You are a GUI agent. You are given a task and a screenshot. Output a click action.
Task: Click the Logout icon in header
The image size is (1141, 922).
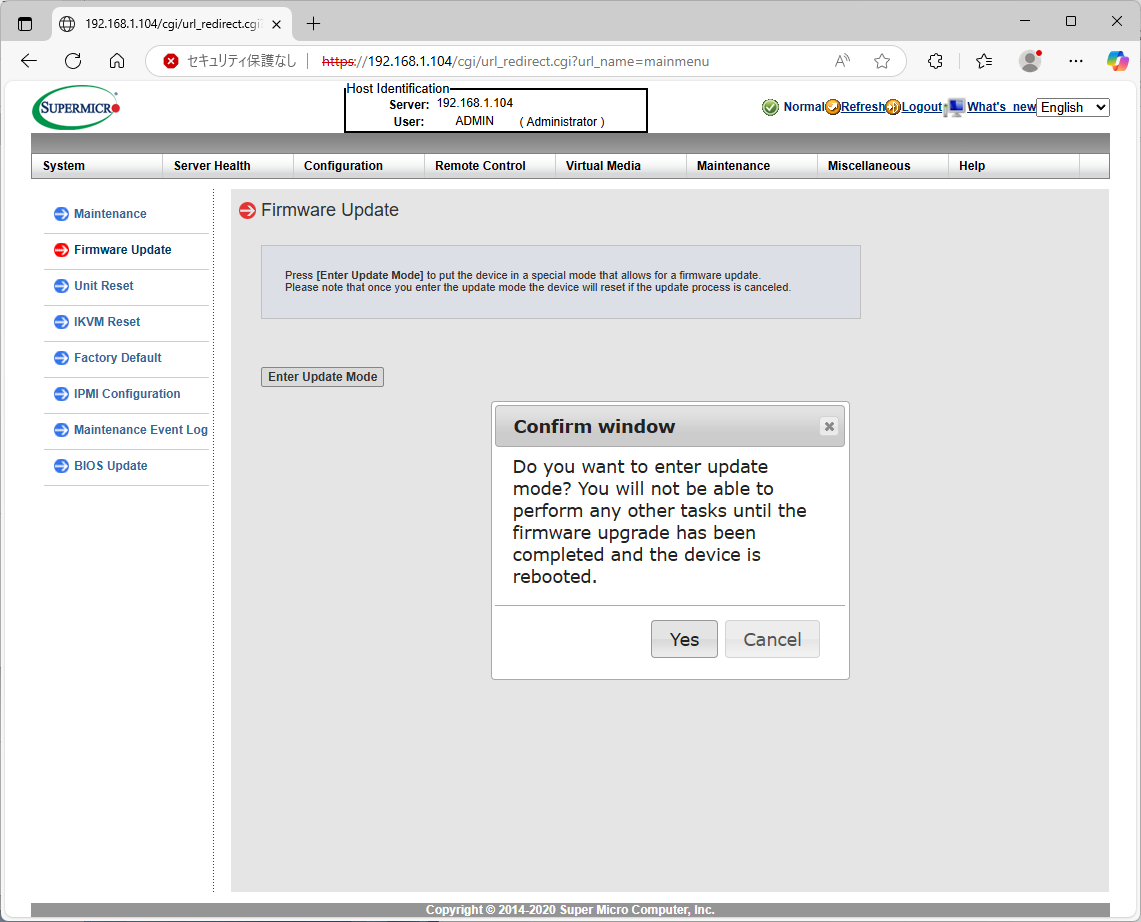click(x=893, y=107)
